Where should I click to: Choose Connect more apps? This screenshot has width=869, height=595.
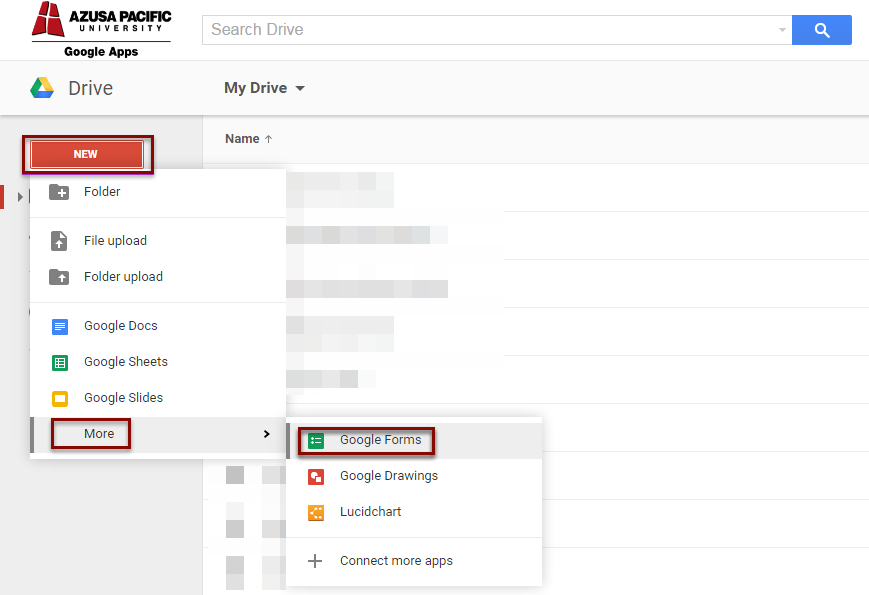tap(414, 561)
